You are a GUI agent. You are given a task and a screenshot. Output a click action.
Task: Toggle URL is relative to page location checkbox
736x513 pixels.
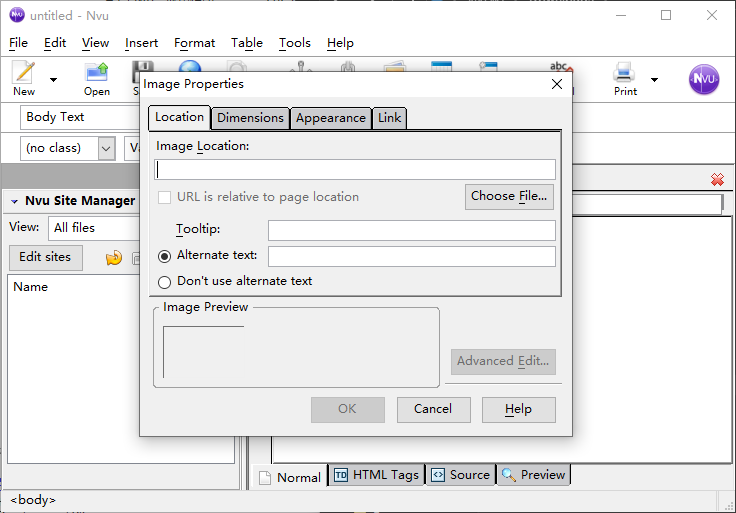click(x=164, y=197)
